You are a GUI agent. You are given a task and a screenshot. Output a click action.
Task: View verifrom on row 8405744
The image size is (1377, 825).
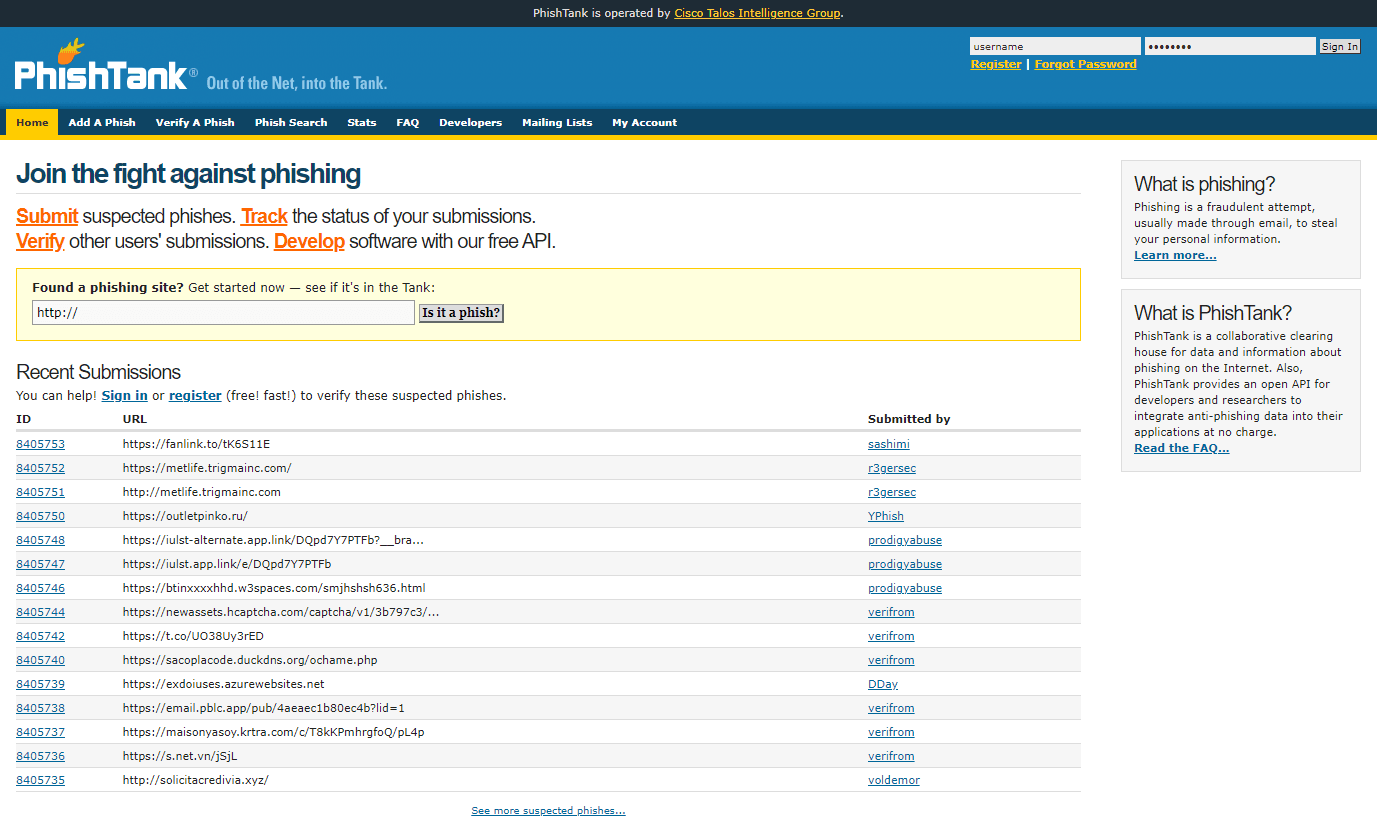[891, 612]
